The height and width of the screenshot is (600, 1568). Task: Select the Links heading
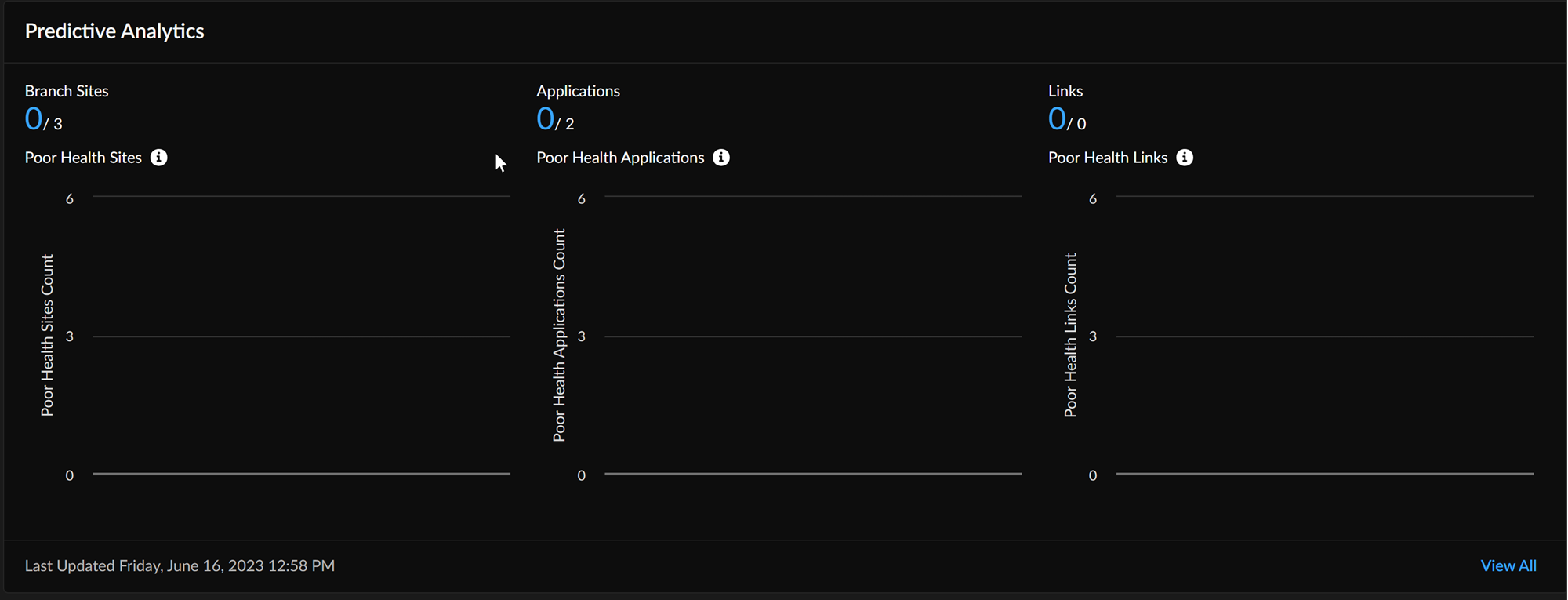click(1065, 91)
